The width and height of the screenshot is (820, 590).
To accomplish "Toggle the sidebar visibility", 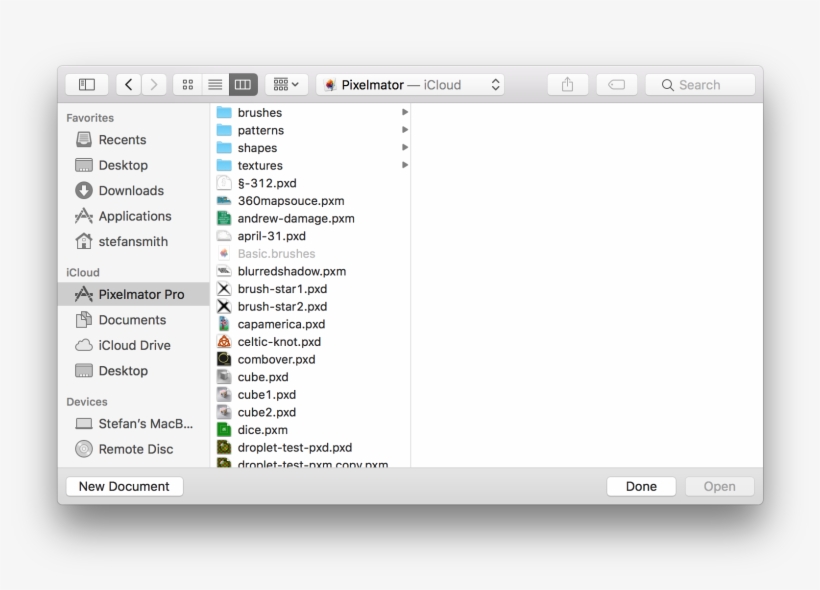I will [86, 84].
